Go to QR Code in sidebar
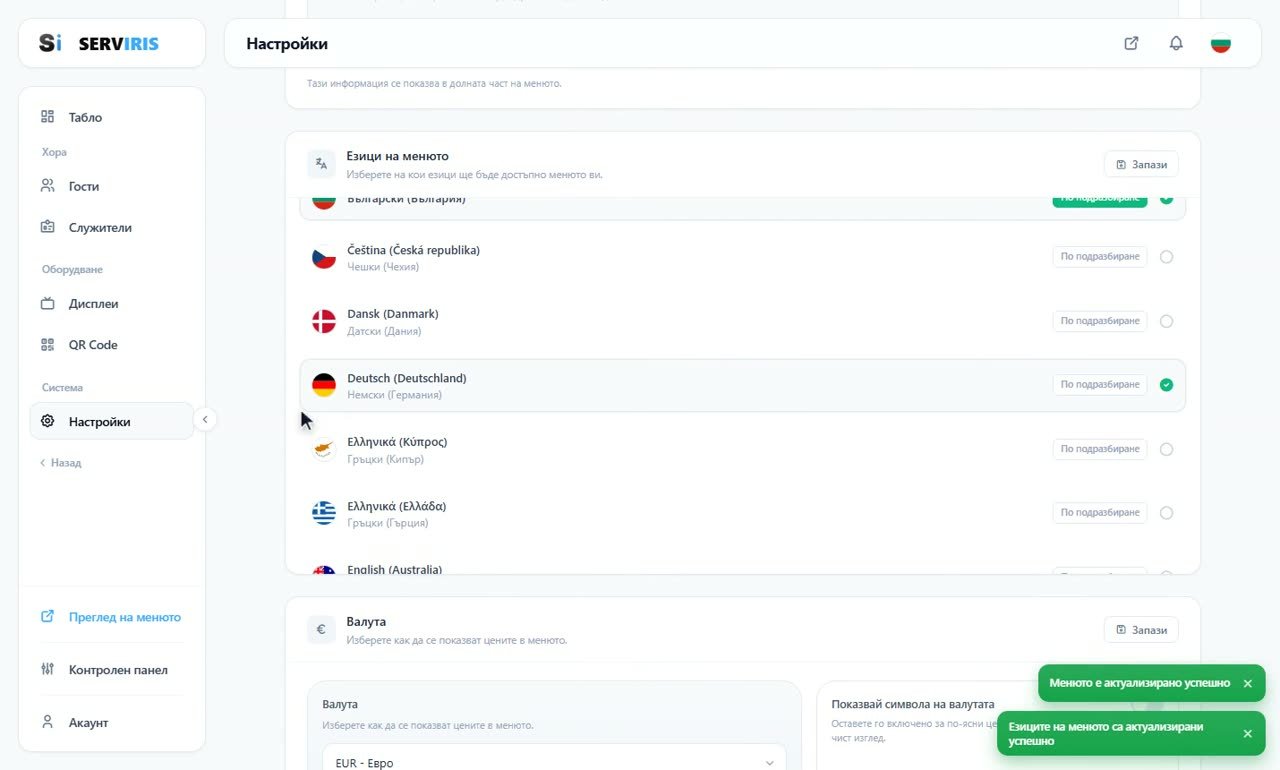This screenshot has width=1280, height=770. [111, 345]
